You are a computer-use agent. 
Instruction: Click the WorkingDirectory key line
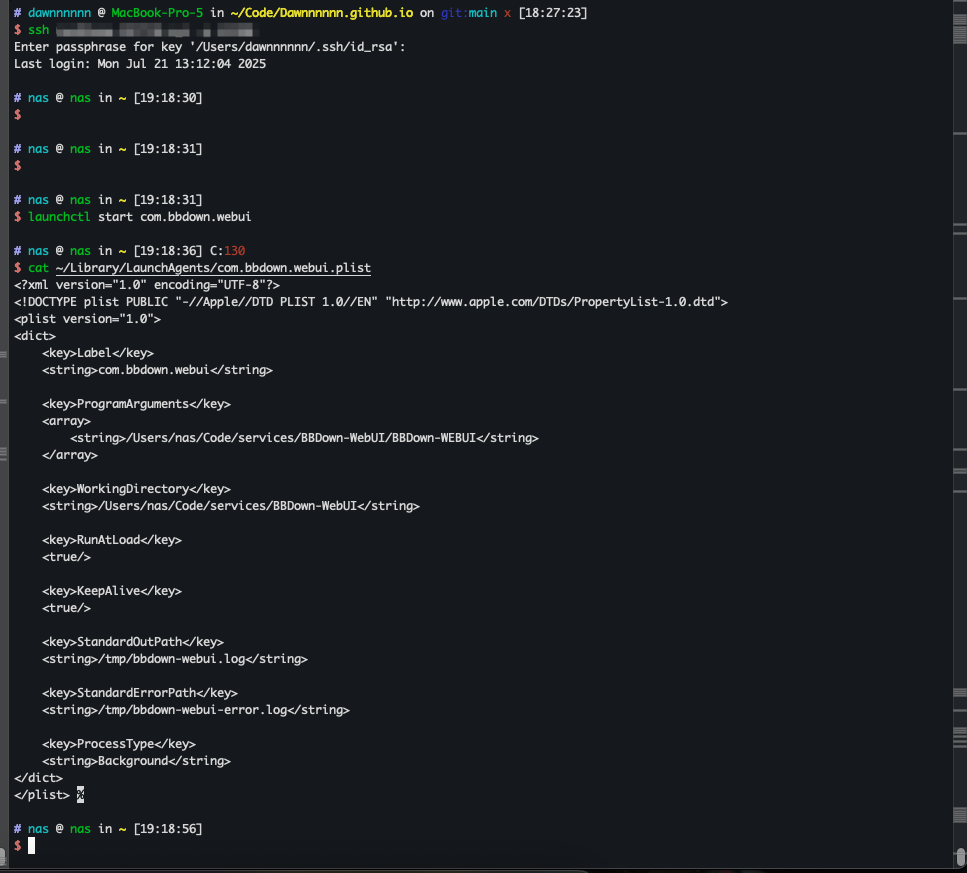coord(136,489)
